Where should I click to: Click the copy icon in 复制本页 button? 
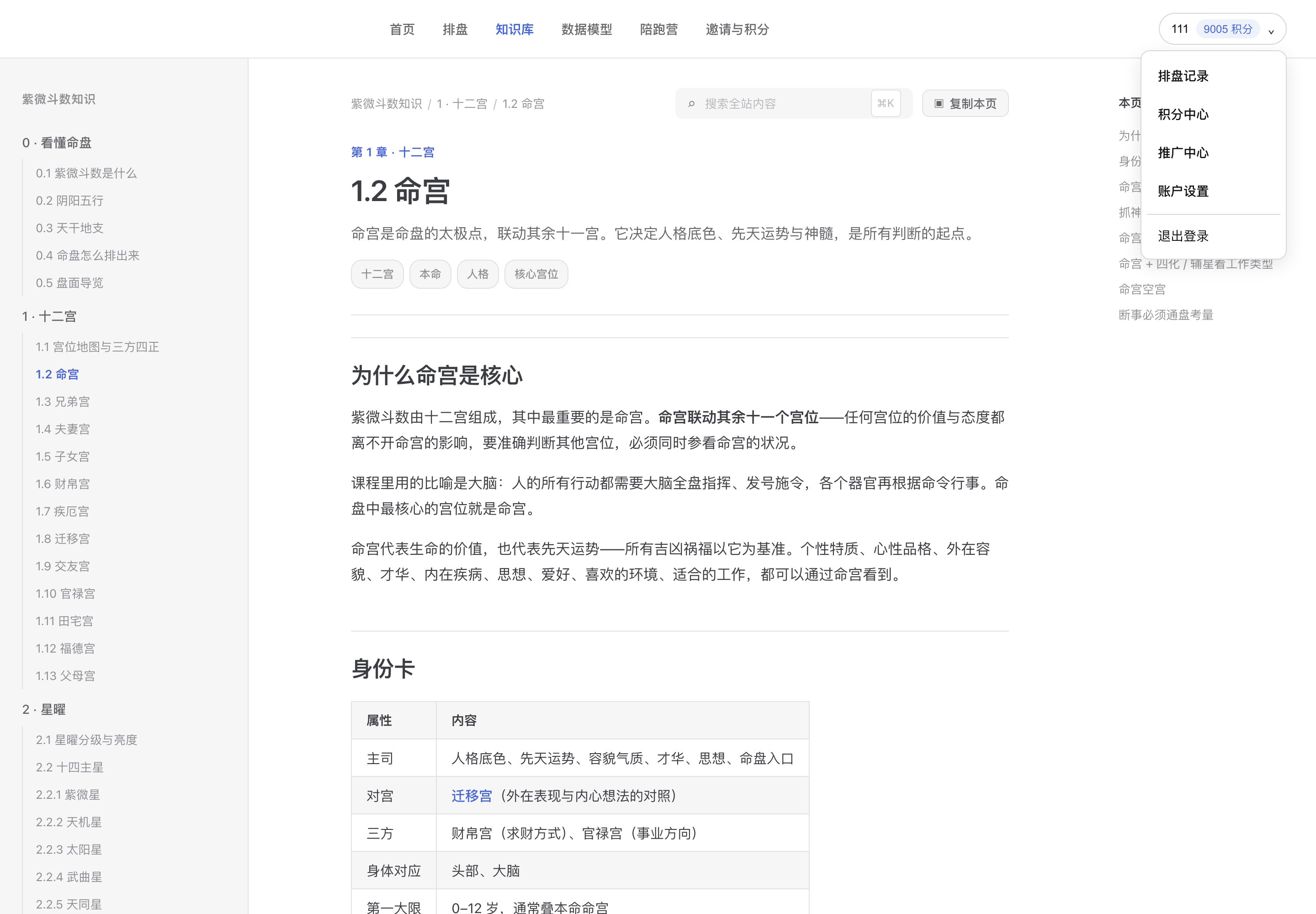coord(939,104)
